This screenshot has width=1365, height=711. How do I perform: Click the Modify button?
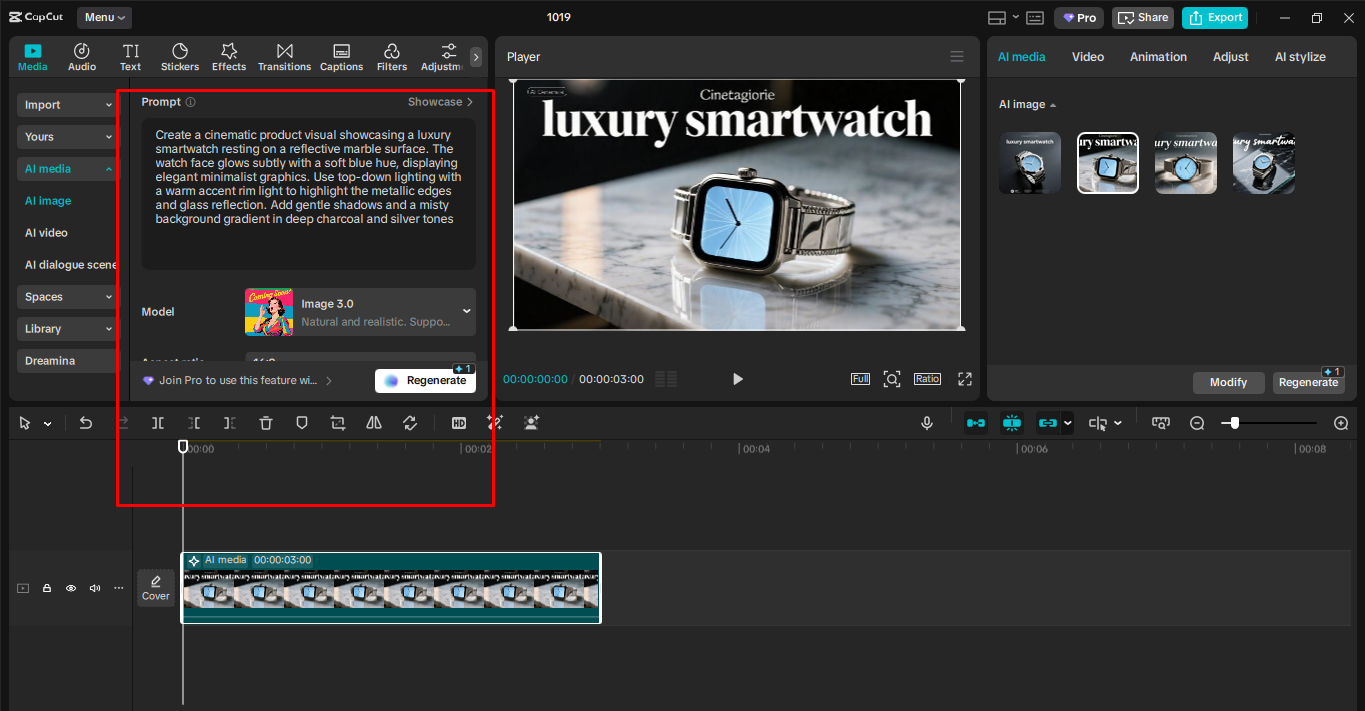pos(1228,383)
